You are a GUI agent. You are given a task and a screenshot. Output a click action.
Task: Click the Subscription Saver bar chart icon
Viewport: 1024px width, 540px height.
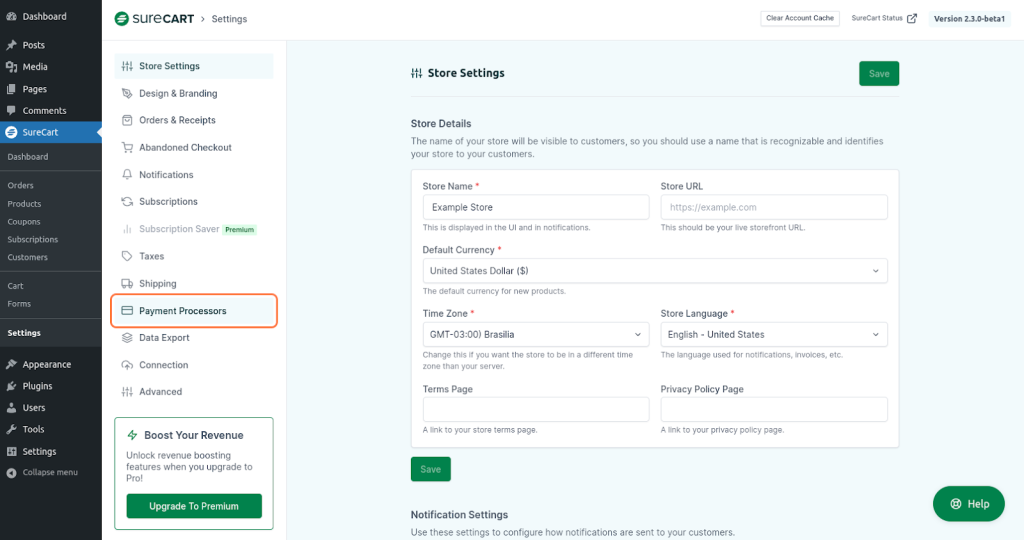(x=127, y=229)
